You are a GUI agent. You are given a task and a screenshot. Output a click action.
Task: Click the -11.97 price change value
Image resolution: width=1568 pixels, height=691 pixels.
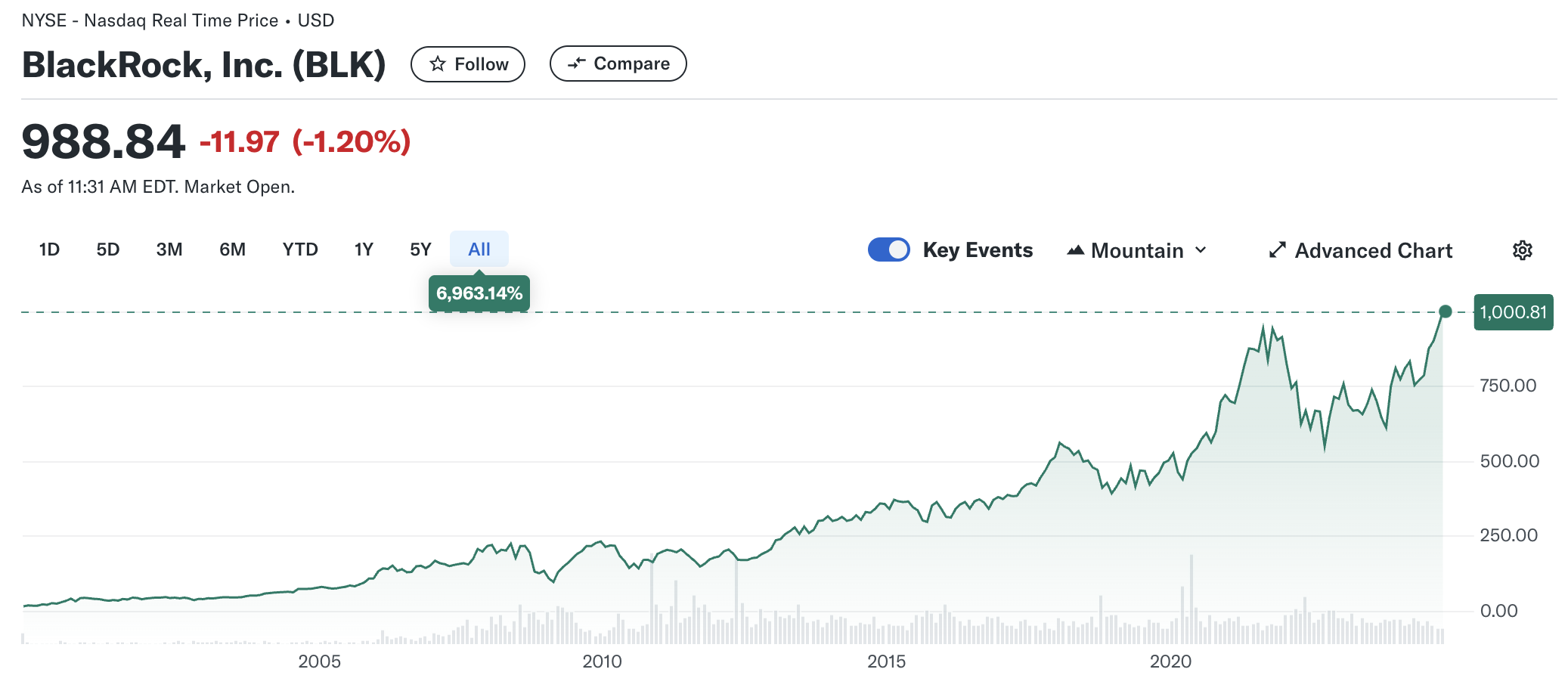(x=240, y=141)
